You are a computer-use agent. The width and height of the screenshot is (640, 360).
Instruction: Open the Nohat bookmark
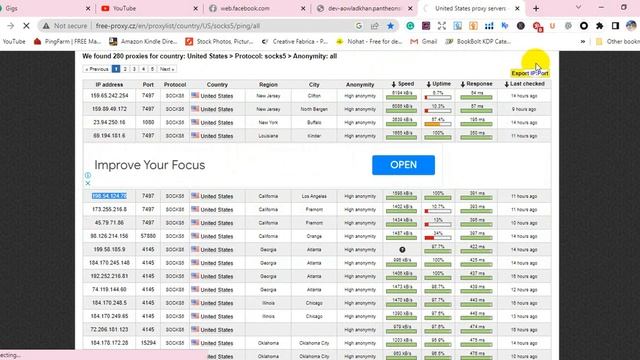369,41
